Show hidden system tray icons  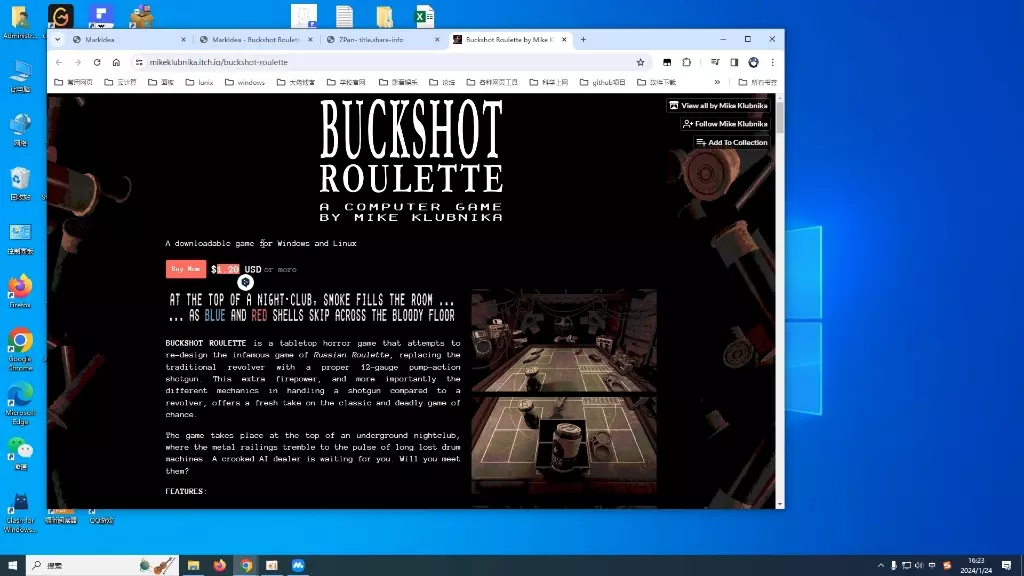pos(880,566)
